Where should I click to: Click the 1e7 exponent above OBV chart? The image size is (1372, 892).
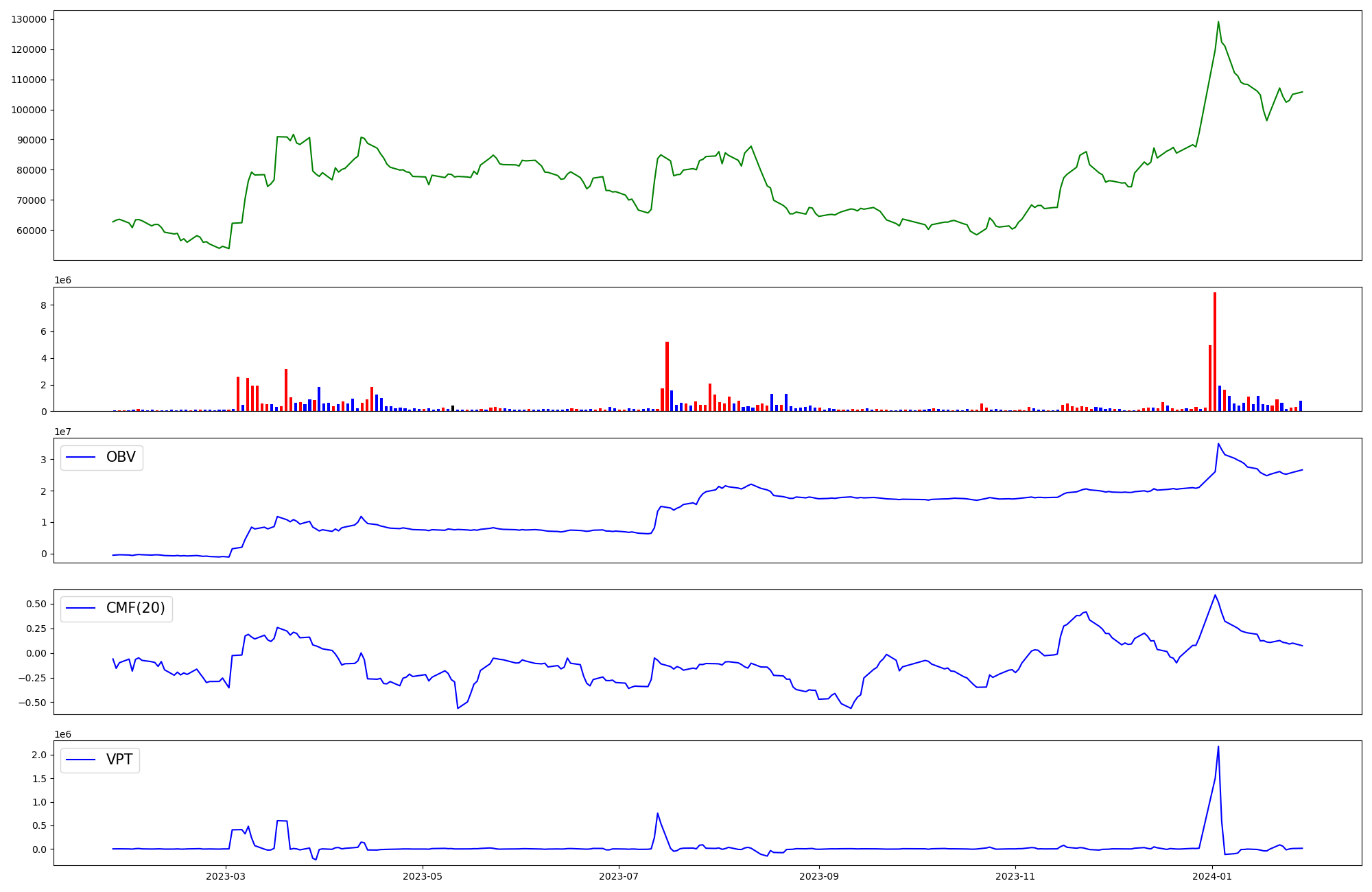[x=62, y=432]
